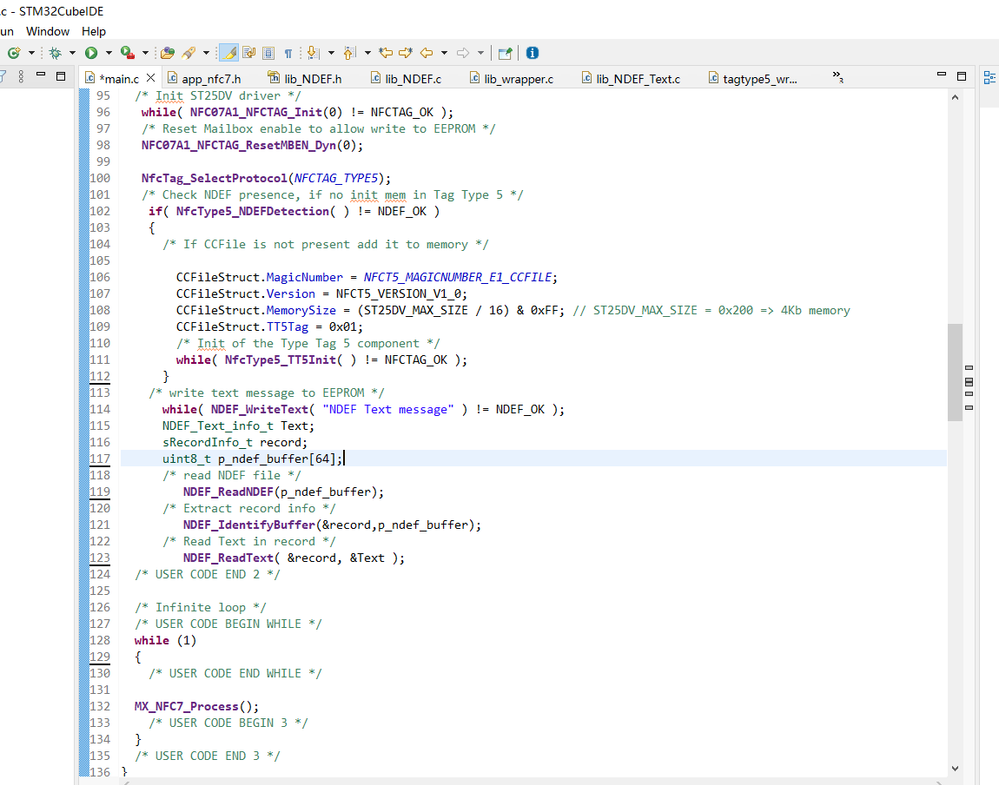Open the Help menu
The width and height of the screenshot is (999, 785).
(94, 31)
